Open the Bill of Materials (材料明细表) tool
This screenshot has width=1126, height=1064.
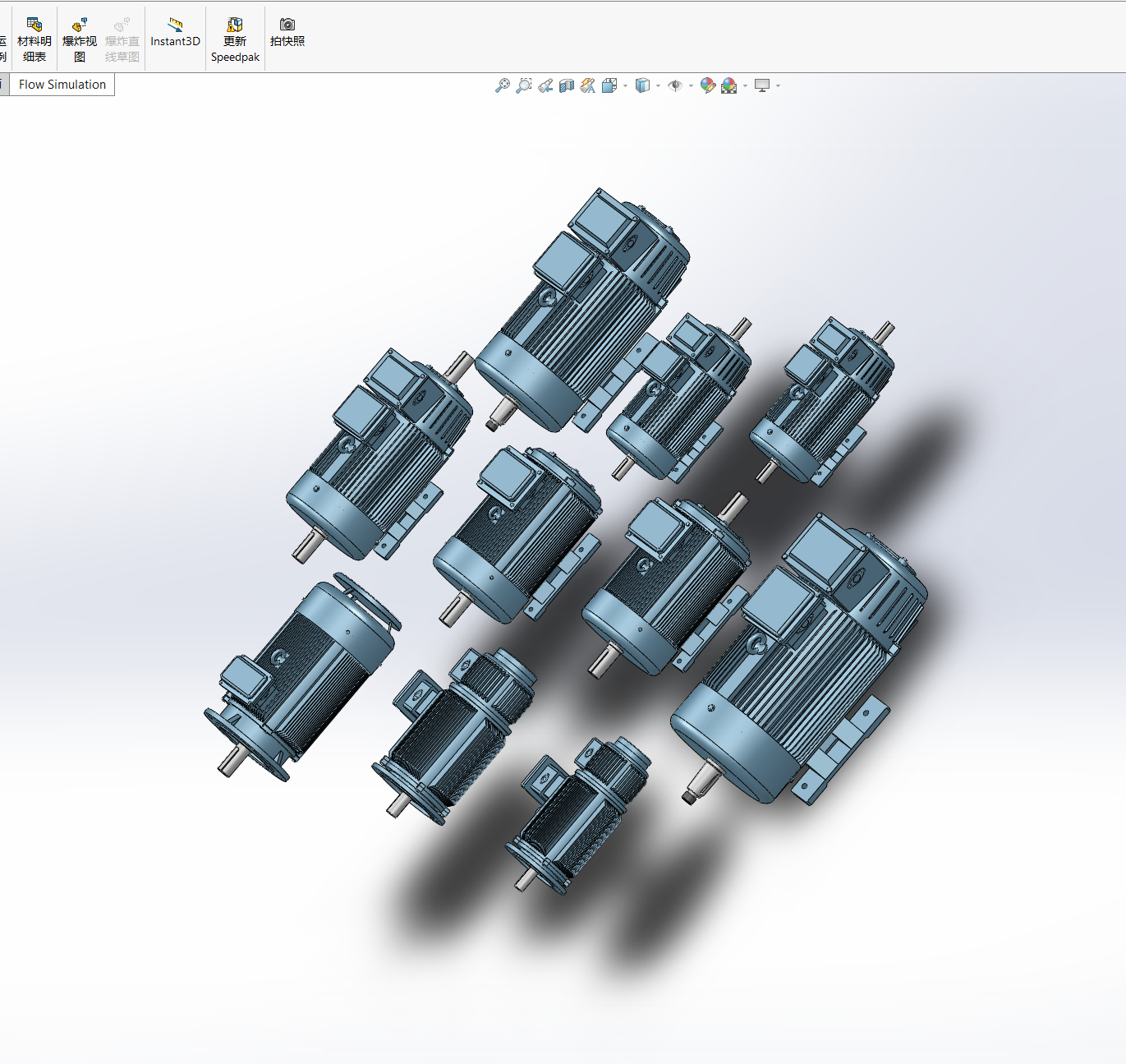[x=34, y=39]
